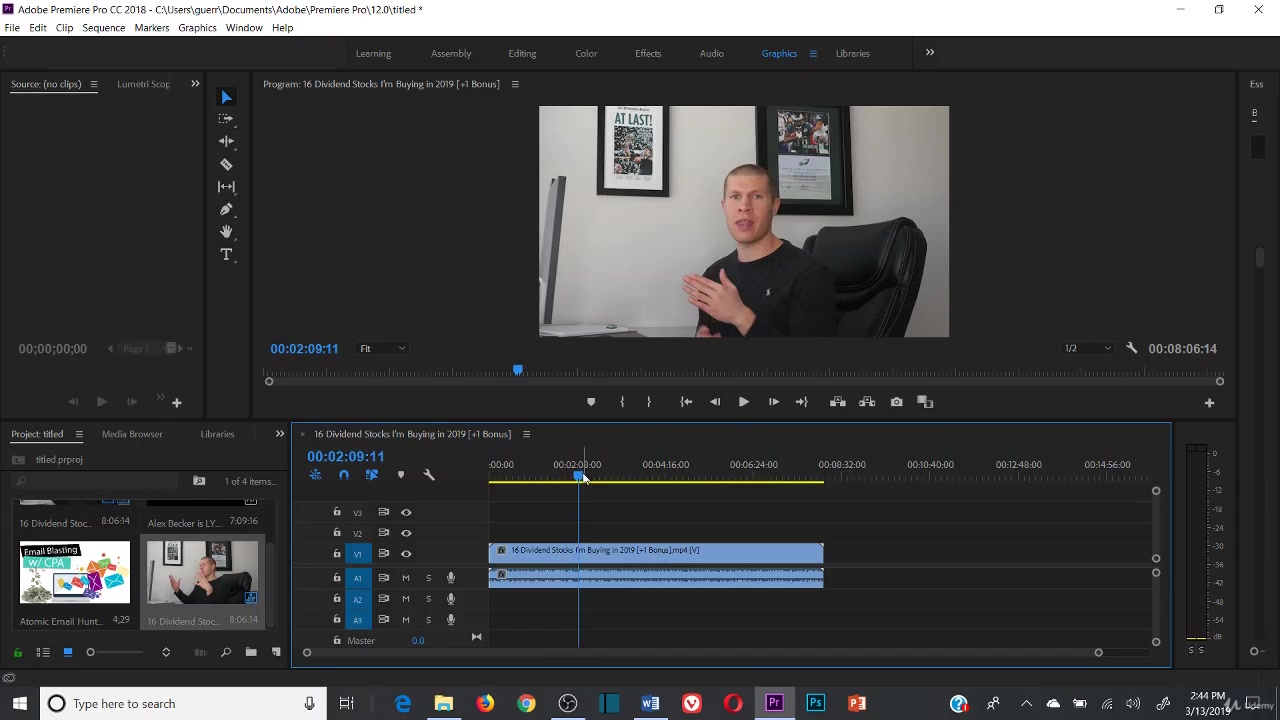Select the Selection tool arrow
Screen dimensions: 1280x720
pos(226,97)
